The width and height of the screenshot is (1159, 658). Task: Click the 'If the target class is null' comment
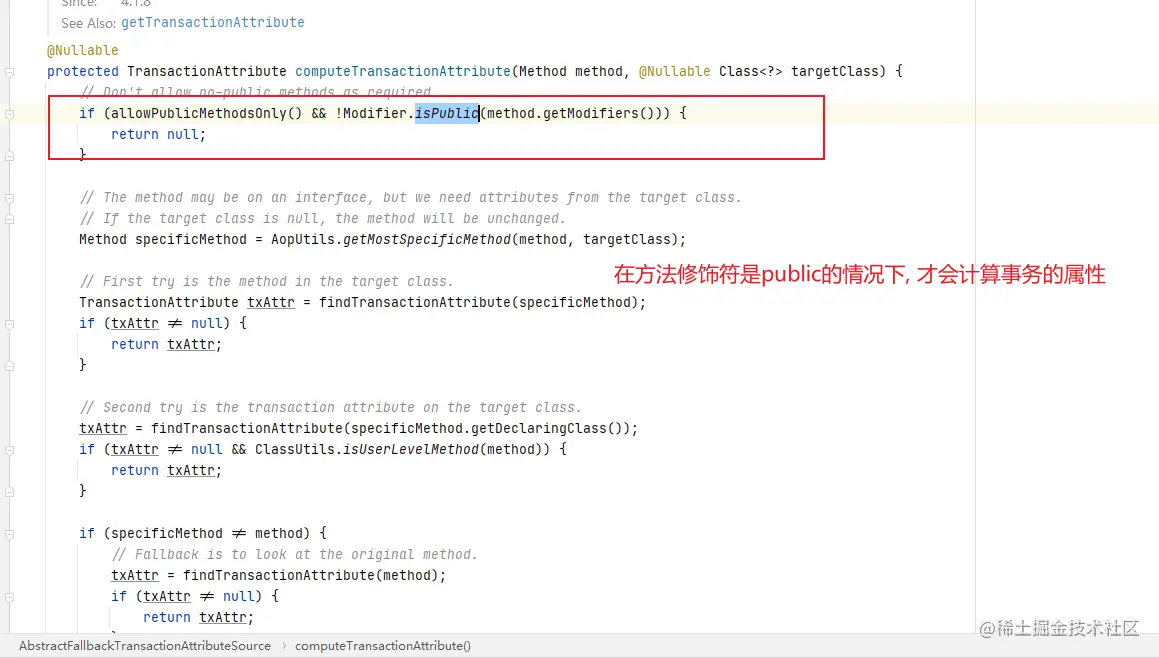tap(322, 218)
